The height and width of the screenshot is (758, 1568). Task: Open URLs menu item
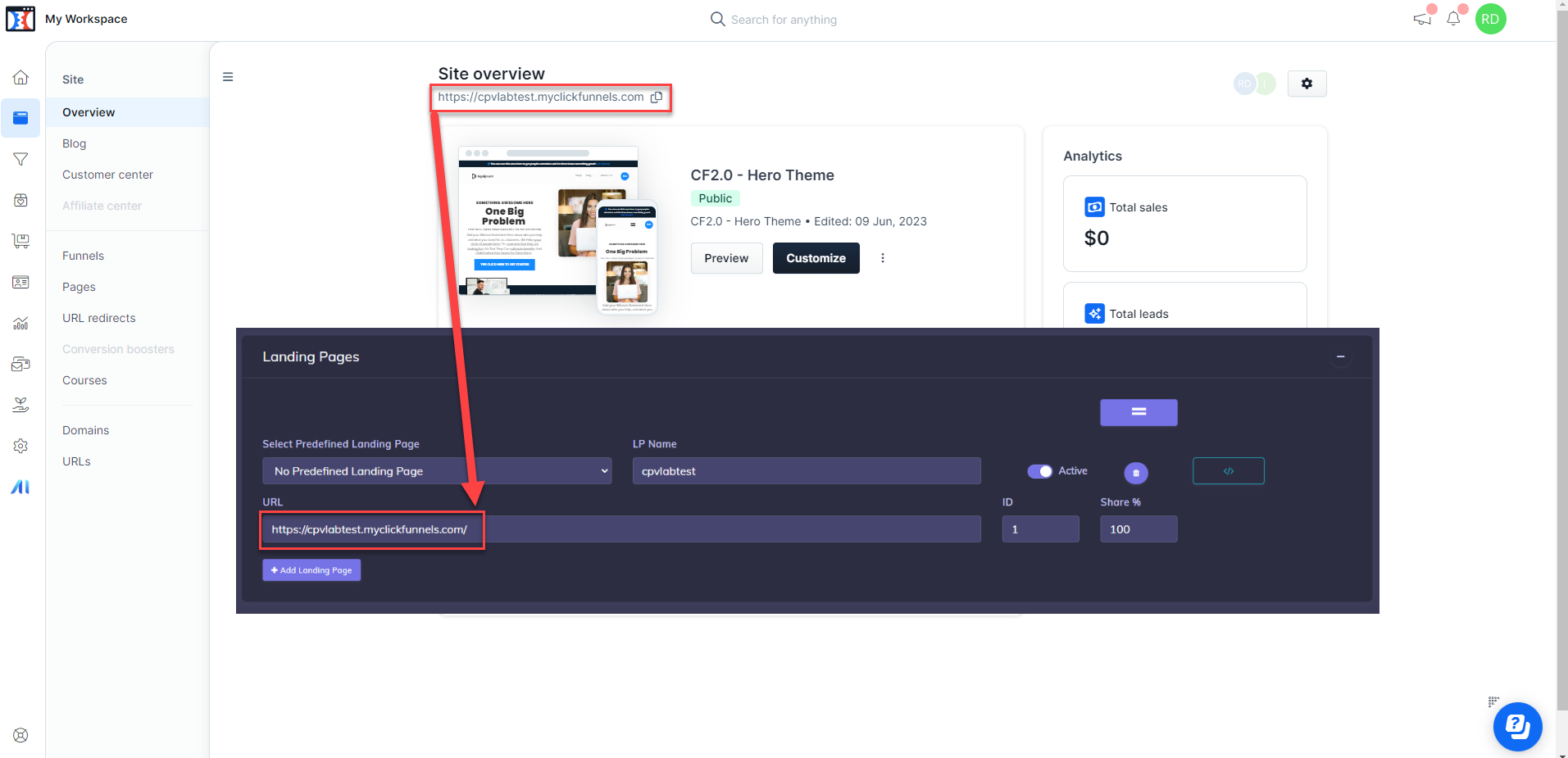76,461
